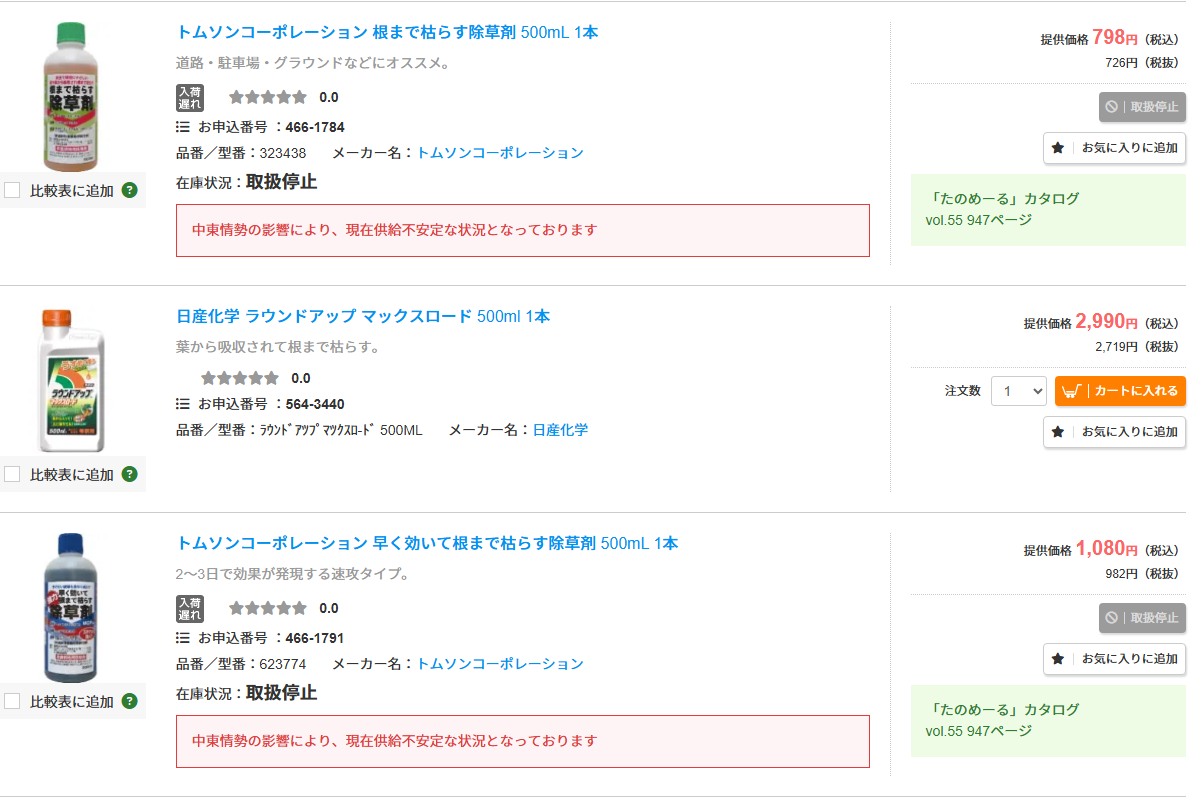
Task: Add 1,080円 herbicide to favorites
Action: 1114,659
